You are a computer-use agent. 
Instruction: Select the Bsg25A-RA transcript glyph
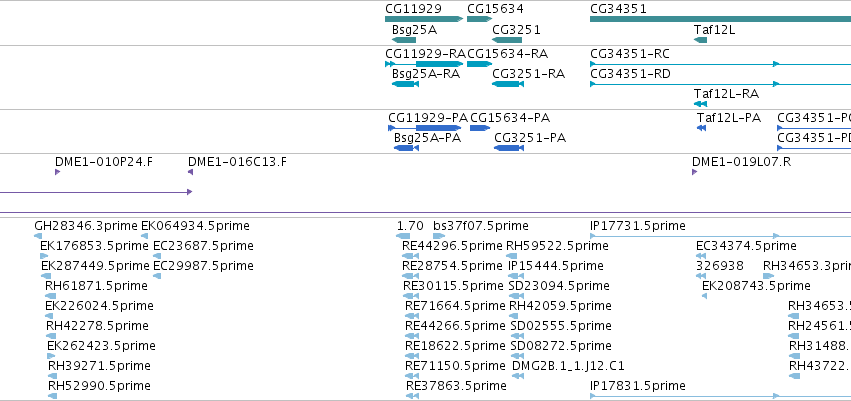tap(405, 84)
